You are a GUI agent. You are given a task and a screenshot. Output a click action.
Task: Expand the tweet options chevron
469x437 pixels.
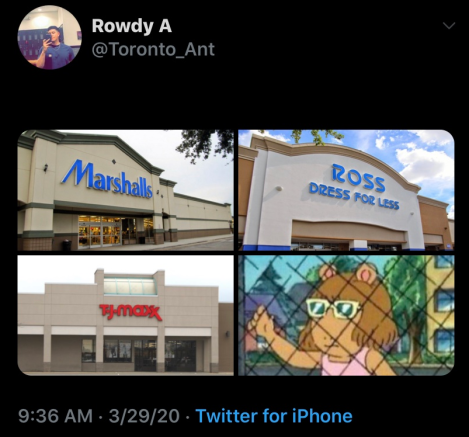coord(449,25)
